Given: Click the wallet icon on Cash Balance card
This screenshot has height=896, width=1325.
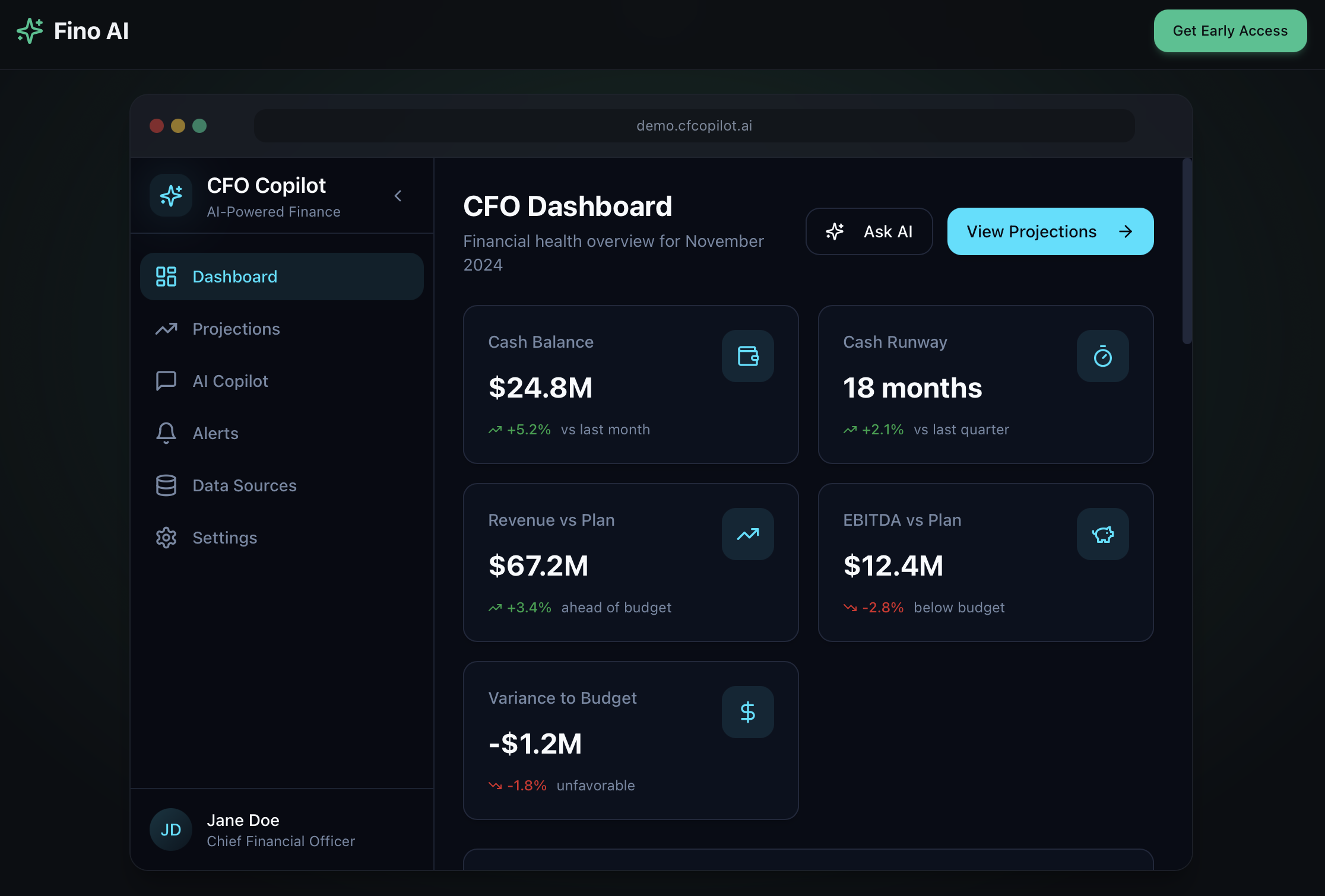Looking at the screenshot, I should coord(747,356).
